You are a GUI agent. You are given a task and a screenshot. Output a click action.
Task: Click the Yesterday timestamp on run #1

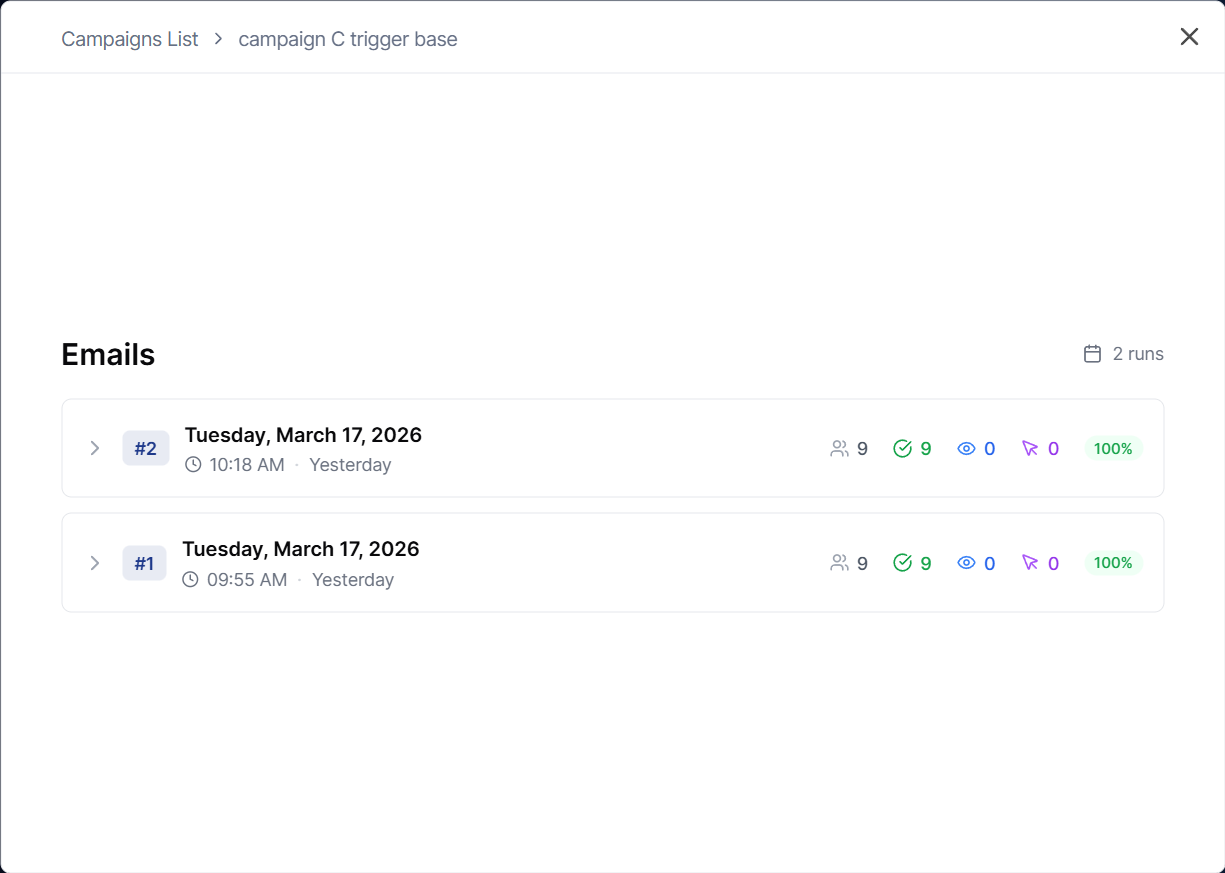tap(352, 579)
